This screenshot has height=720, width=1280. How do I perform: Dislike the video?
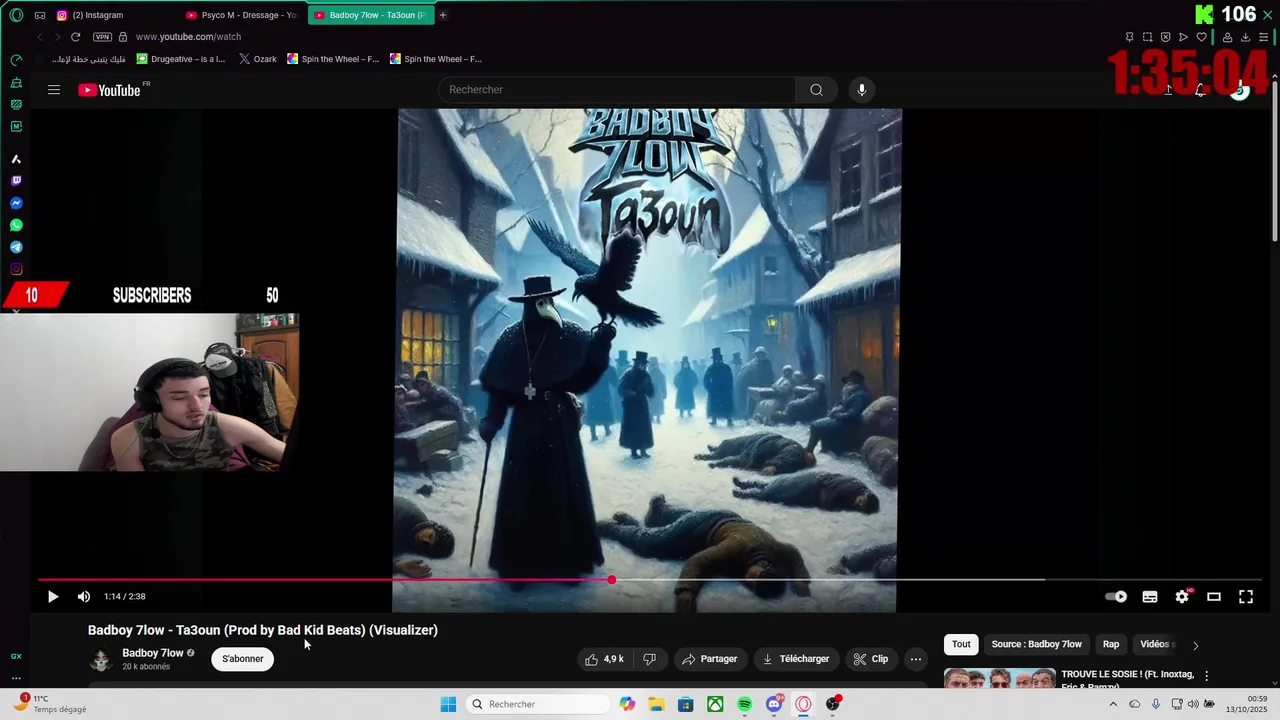pyautogui.click(x=649, y=659)
